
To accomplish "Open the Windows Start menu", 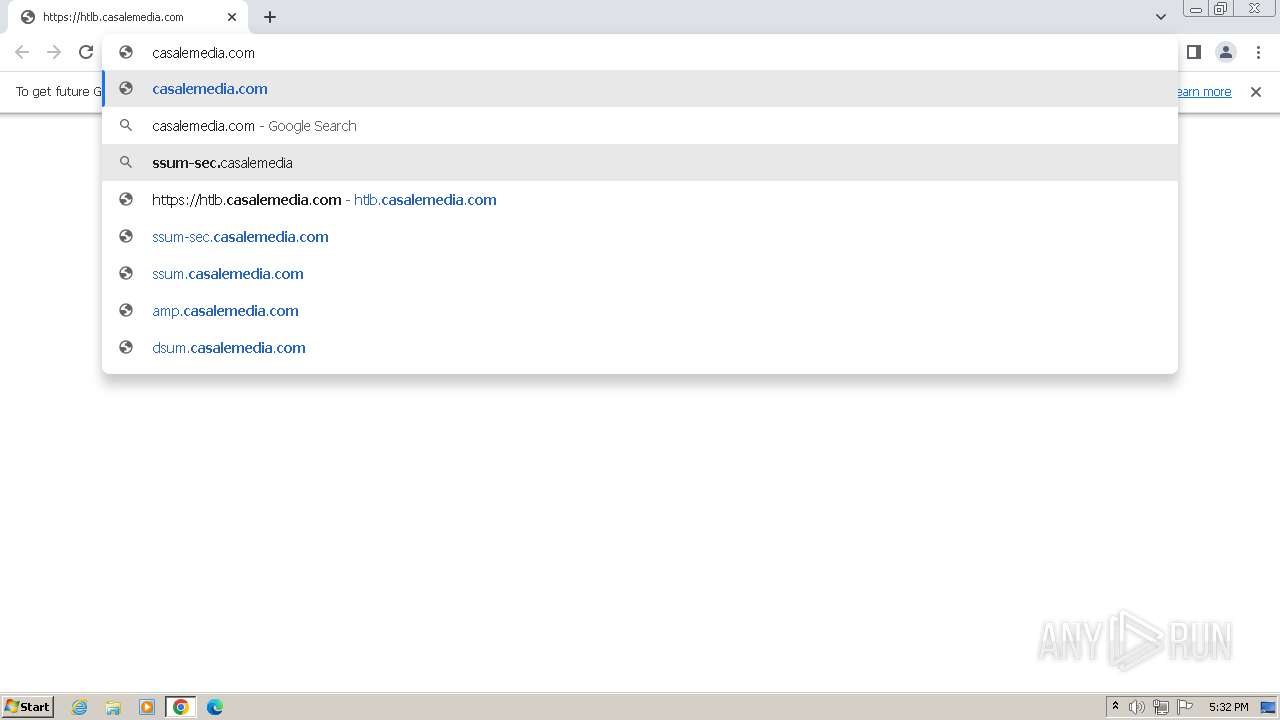I will pyautogui.click(x=28, y=707).
